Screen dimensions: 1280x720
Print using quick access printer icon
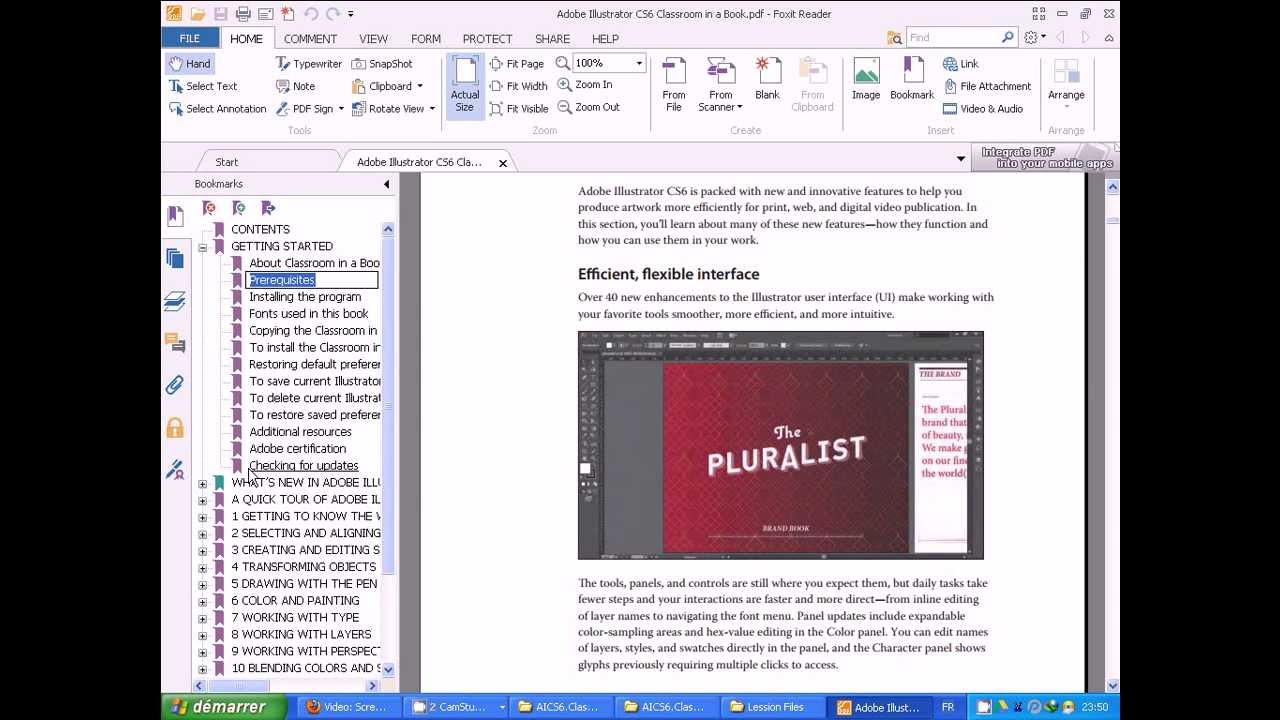243,14
